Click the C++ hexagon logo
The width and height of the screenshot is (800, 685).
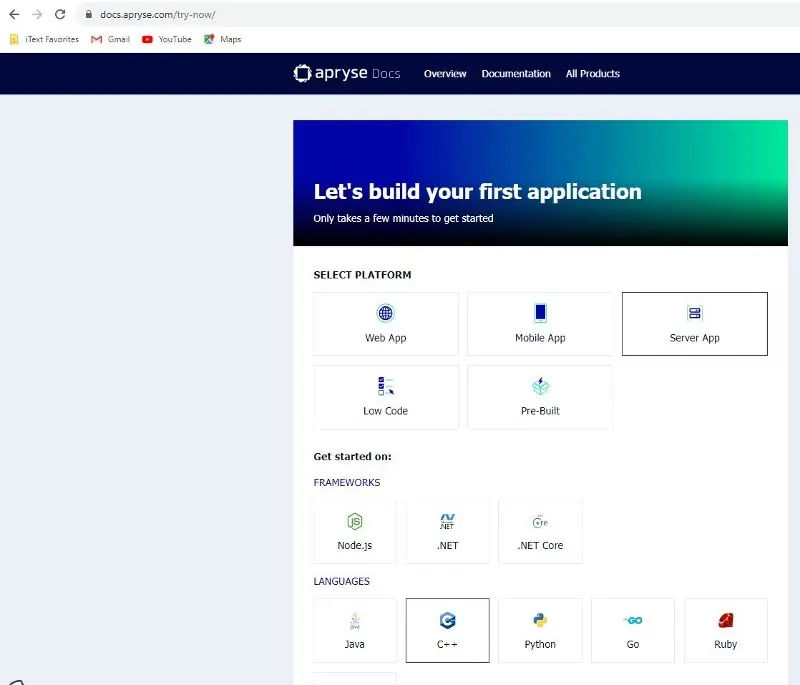point(447,620)
